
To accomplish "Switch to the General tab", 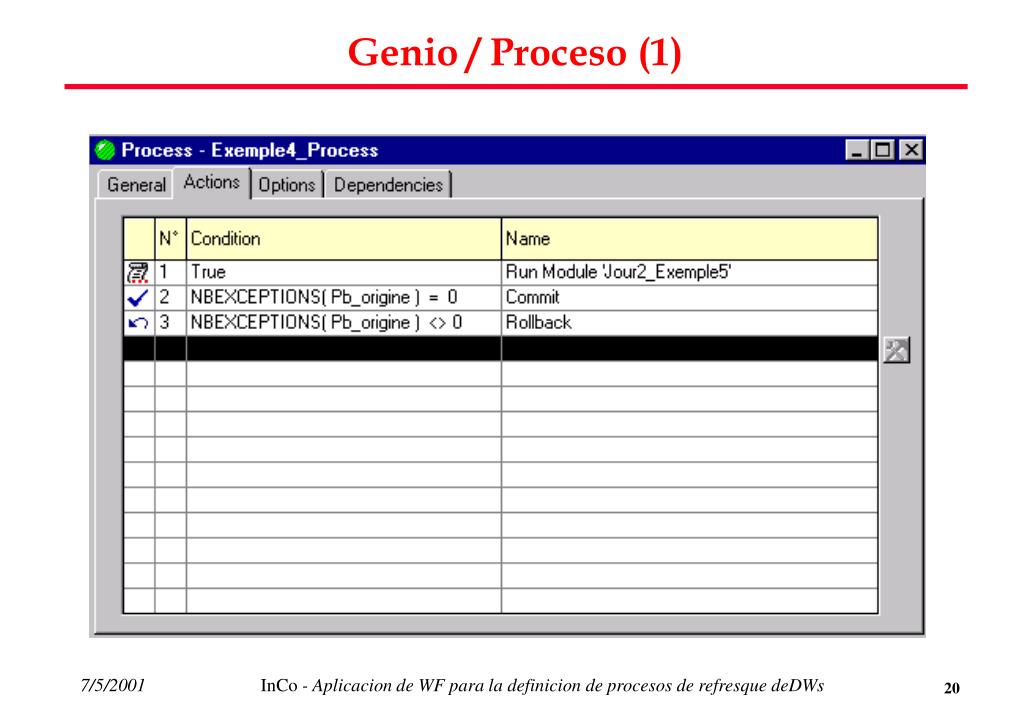I will click(x=136, y=185).
